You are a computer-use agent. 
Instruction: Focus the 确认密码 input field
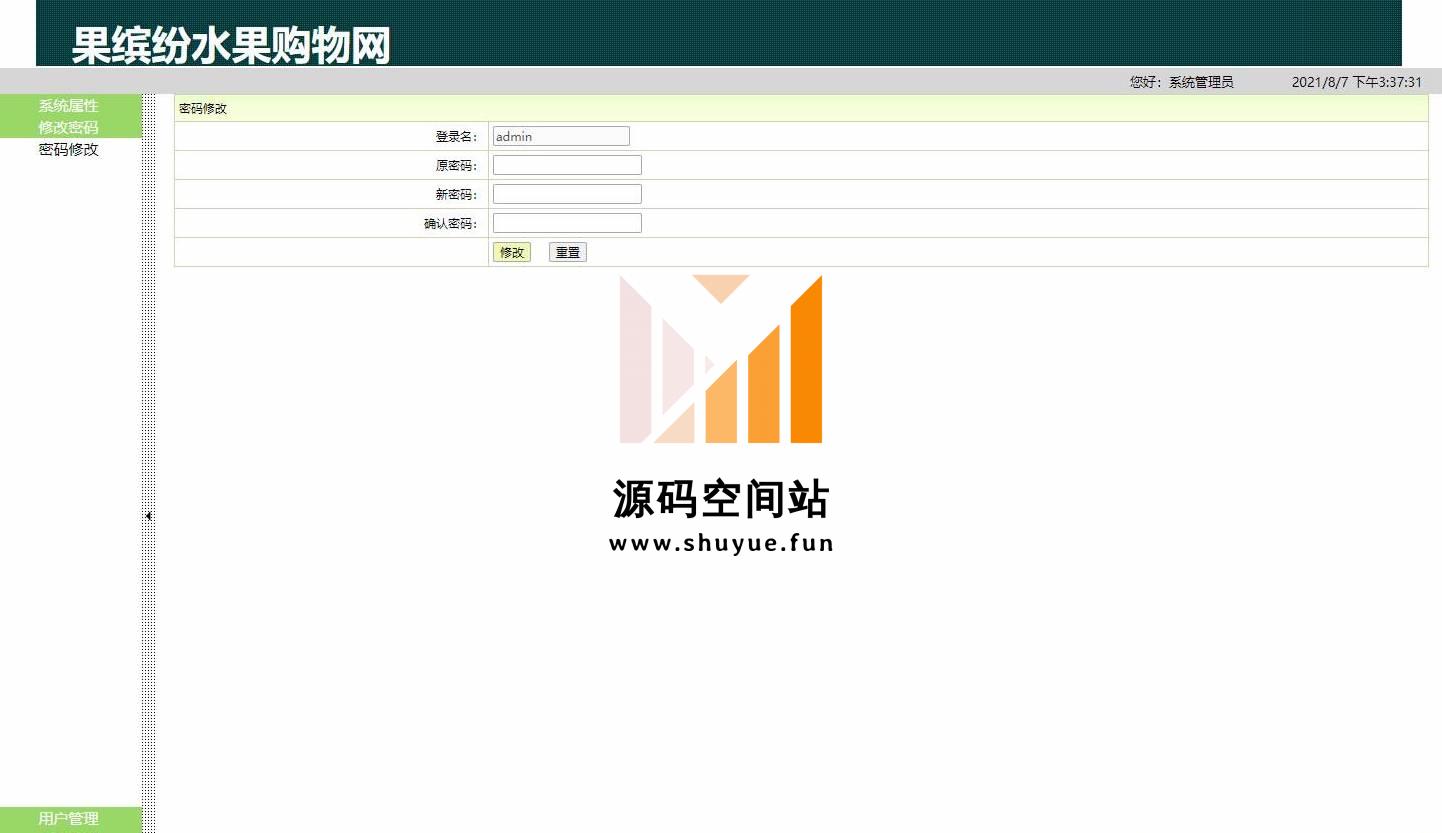tap(567, 223)
